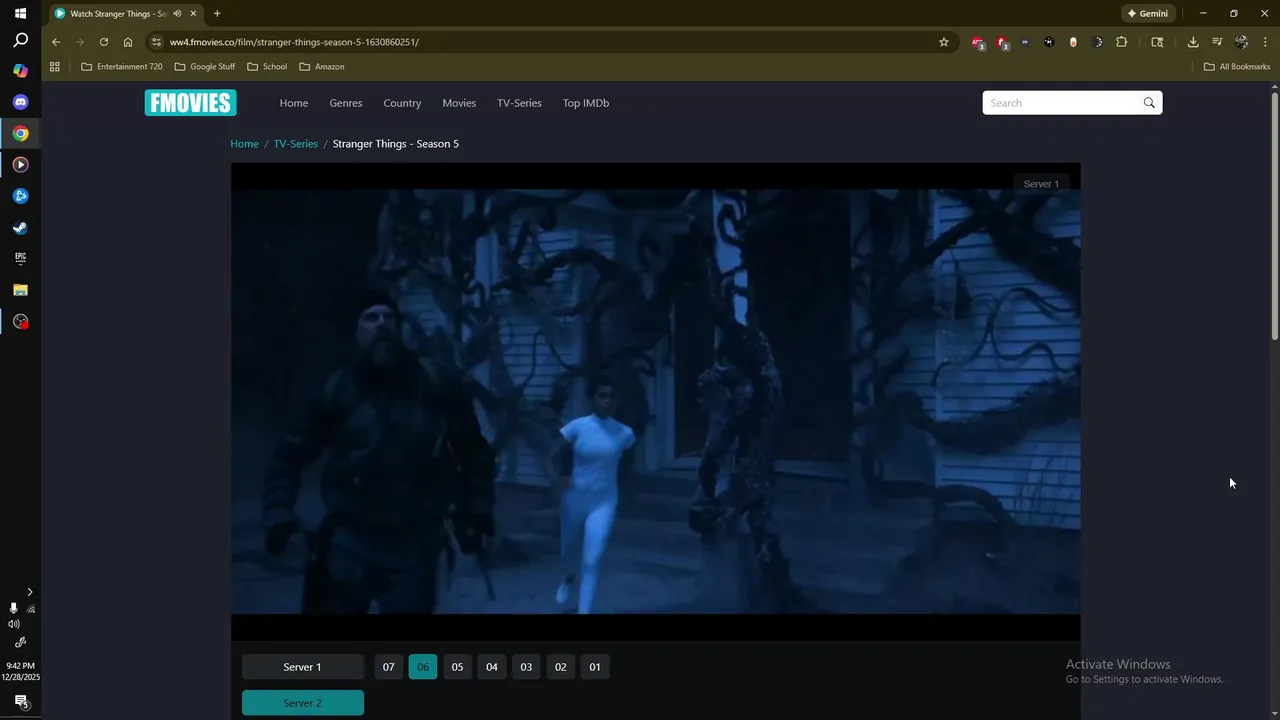Click the TV-Series breadcrumb link

(x=296, y=144)
